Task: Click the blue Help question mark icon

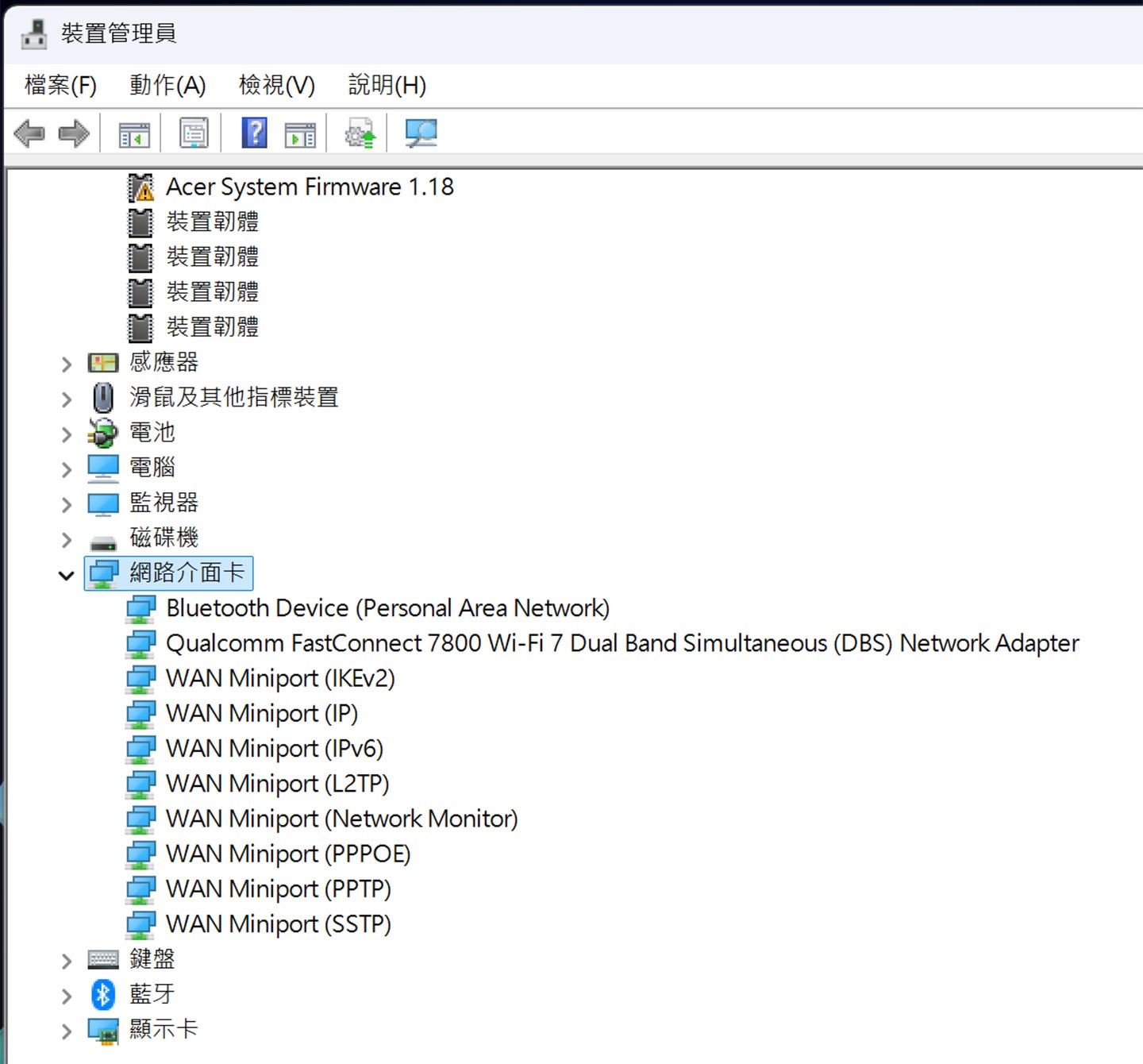Action: point(254,133)
